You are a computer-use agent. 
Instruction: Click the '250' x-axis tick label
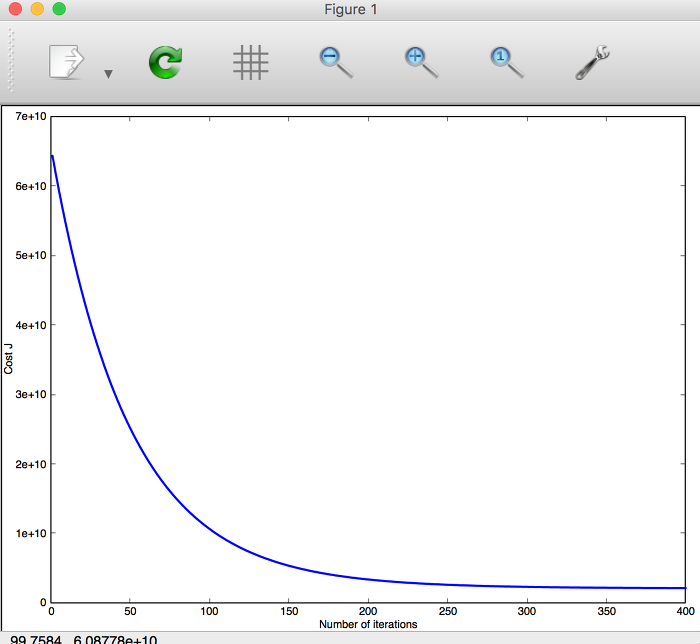(x=447, y=611)
